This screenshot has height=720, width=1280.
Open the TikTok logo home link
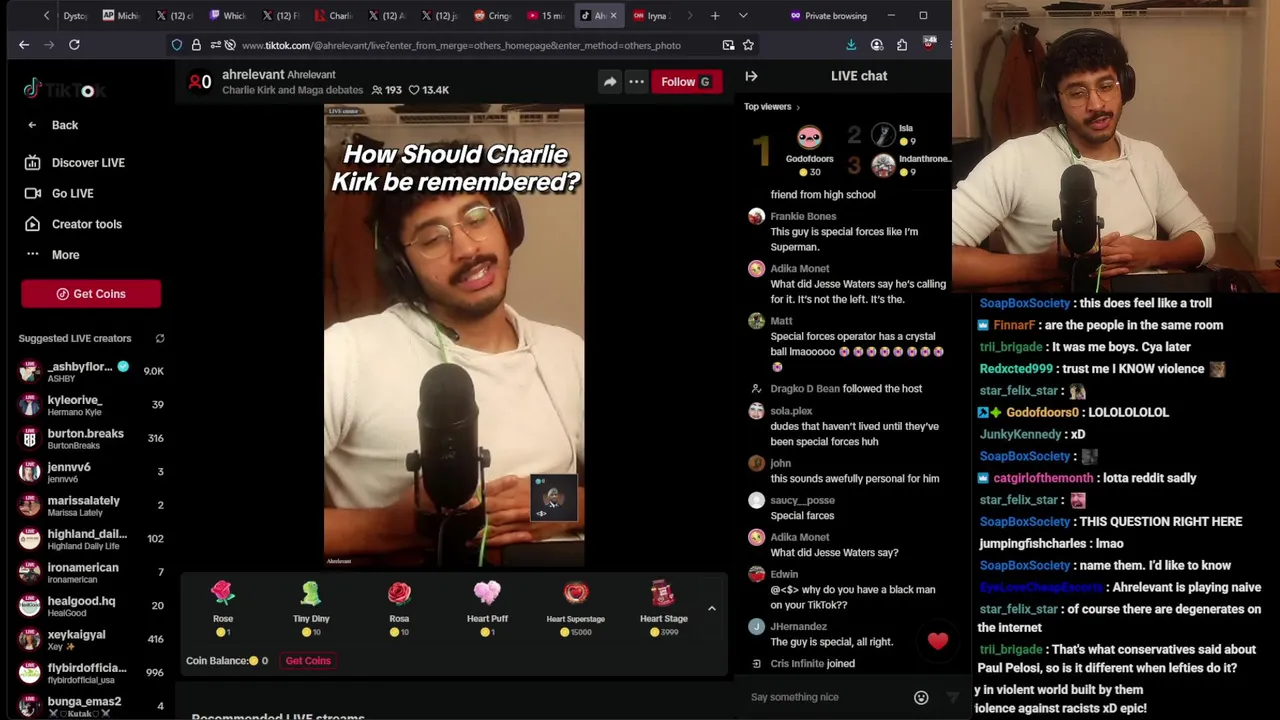point(64,90)
